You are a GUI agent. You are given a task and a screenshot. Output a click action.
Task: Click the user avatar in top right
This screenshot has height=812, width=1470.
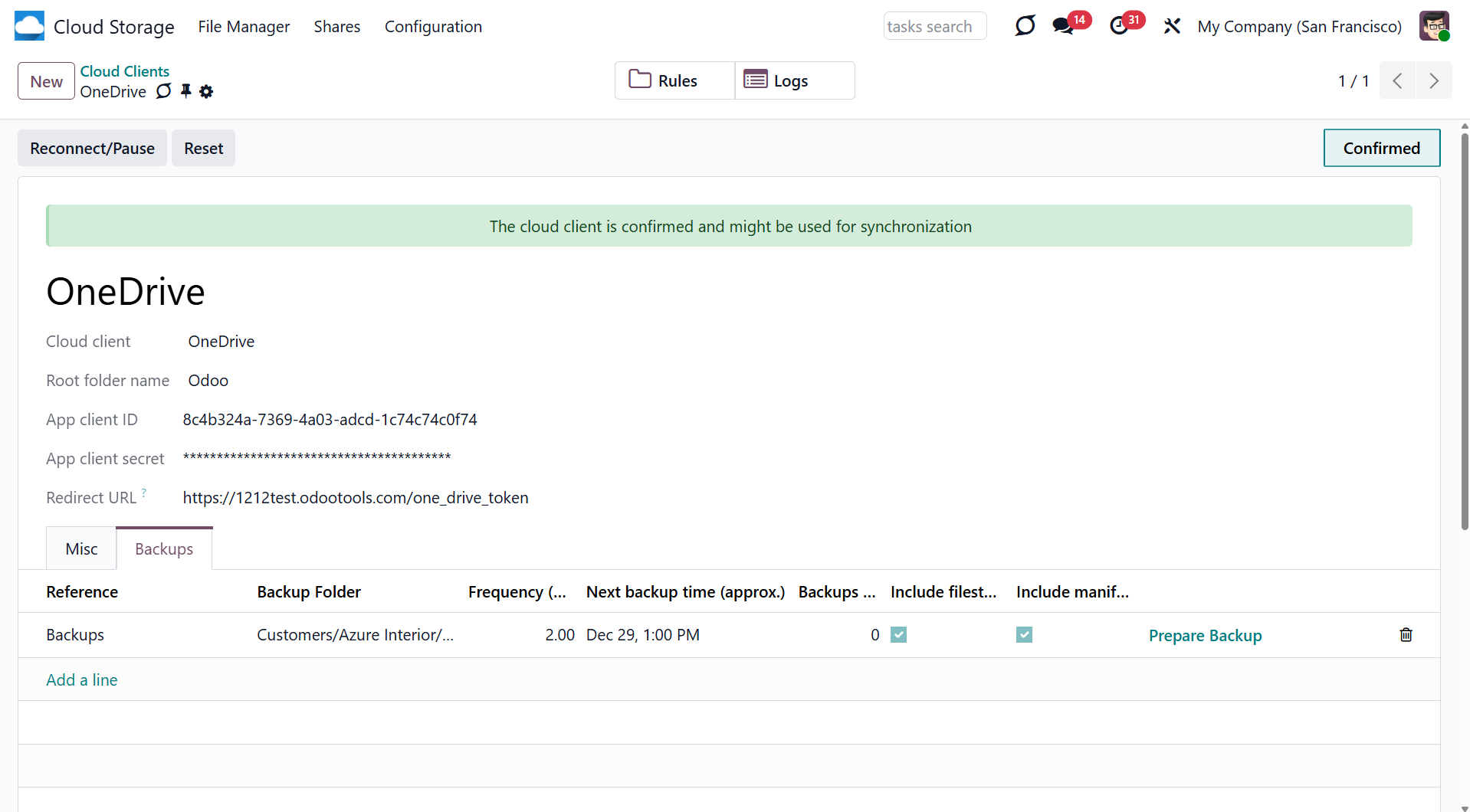1433,26
